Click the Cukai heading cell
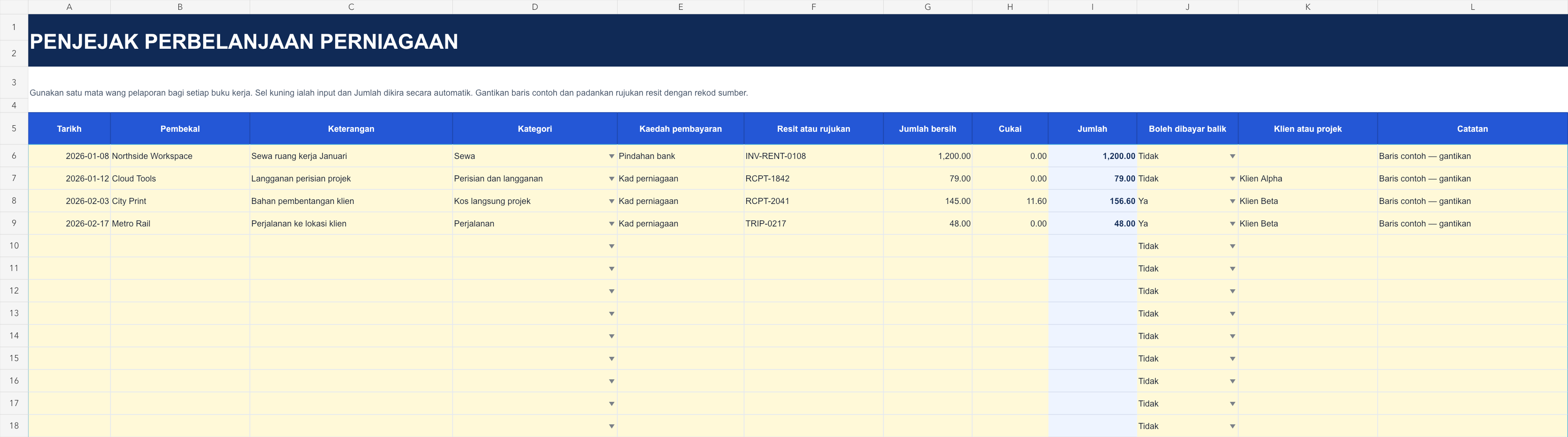This screenshot has height=437, width=1568. [x=1010, y=128]
